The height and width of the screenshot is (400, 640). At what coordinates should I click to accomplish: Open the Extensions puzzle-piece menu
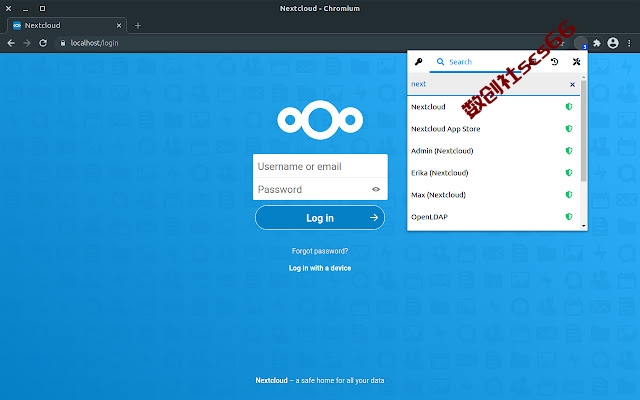pyautogui.click(x=597, y=43)
